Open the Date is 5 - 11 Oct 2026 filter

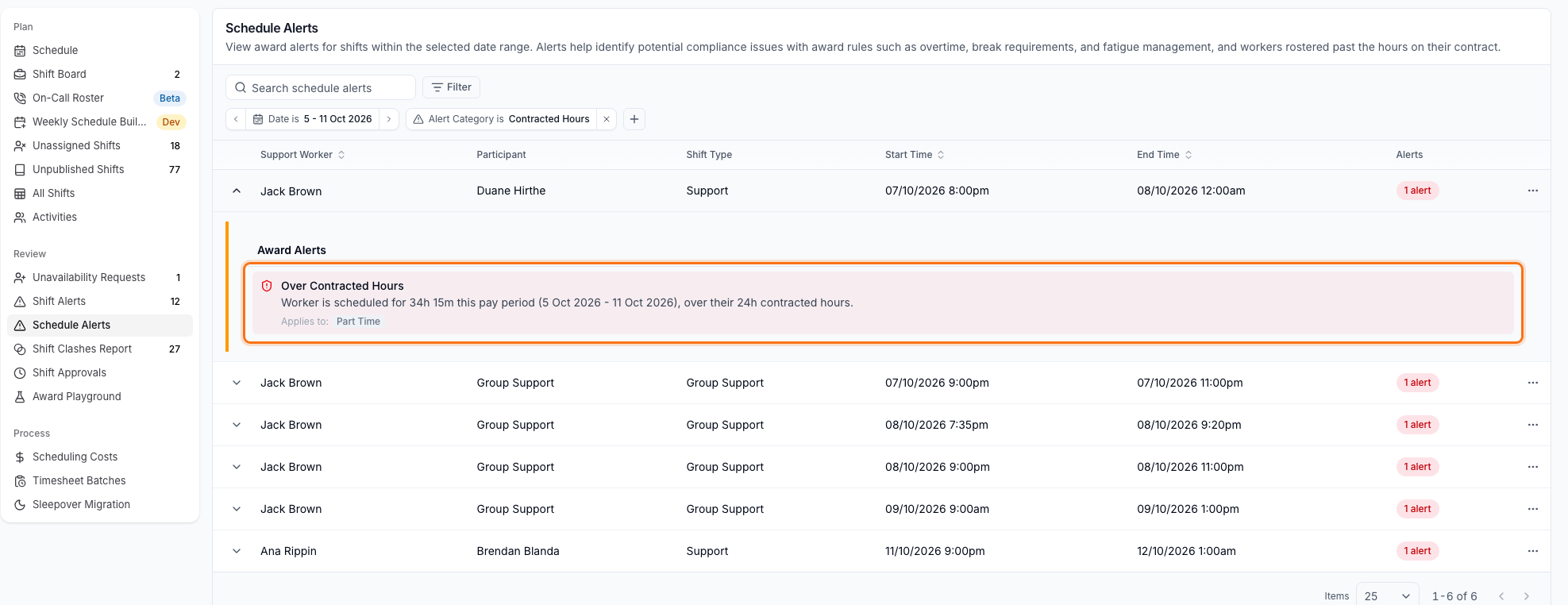[312, 119]
